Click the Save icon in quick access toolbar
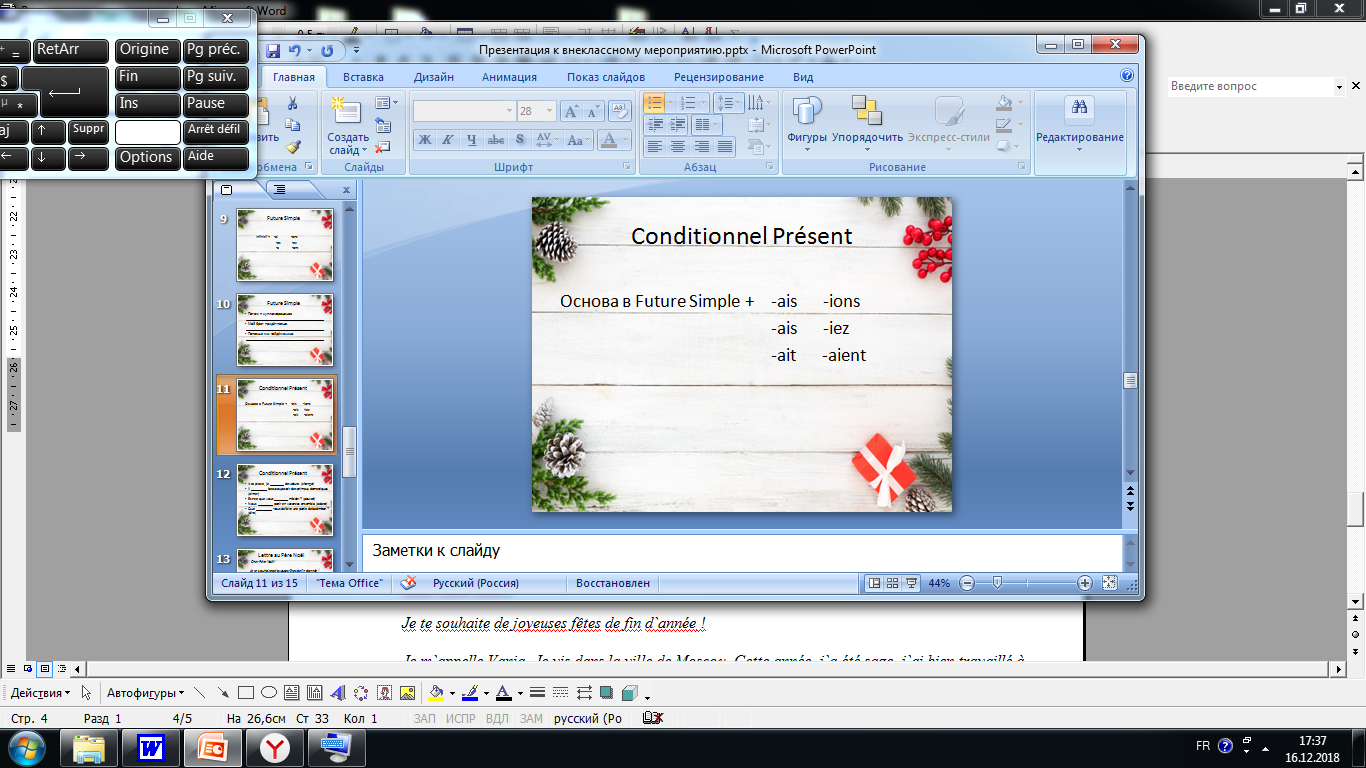Image resolution: width=1366 pixels, height=768 pixels. [x=272, y=50]
